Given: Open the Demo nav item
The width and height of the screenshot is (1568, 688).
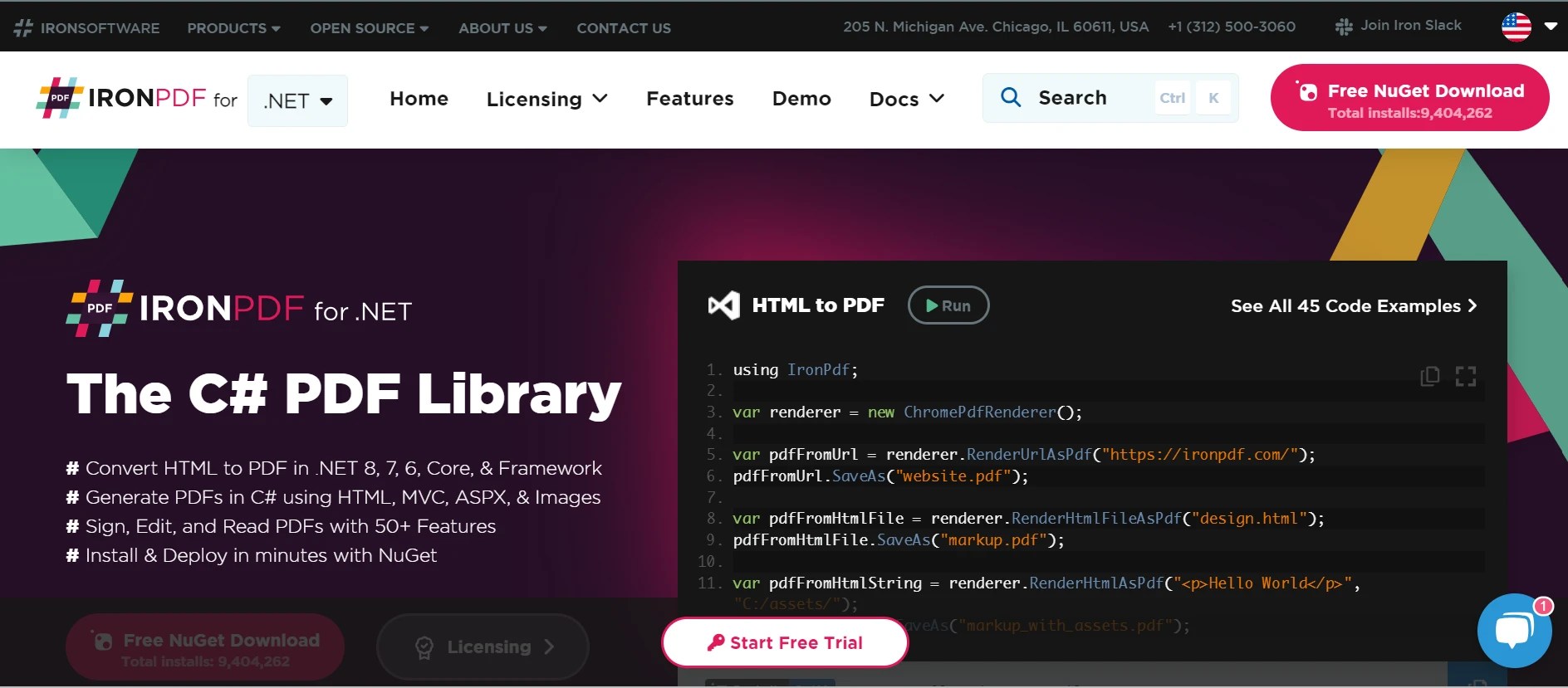Looking at the screenshot, I should [801, 99].
